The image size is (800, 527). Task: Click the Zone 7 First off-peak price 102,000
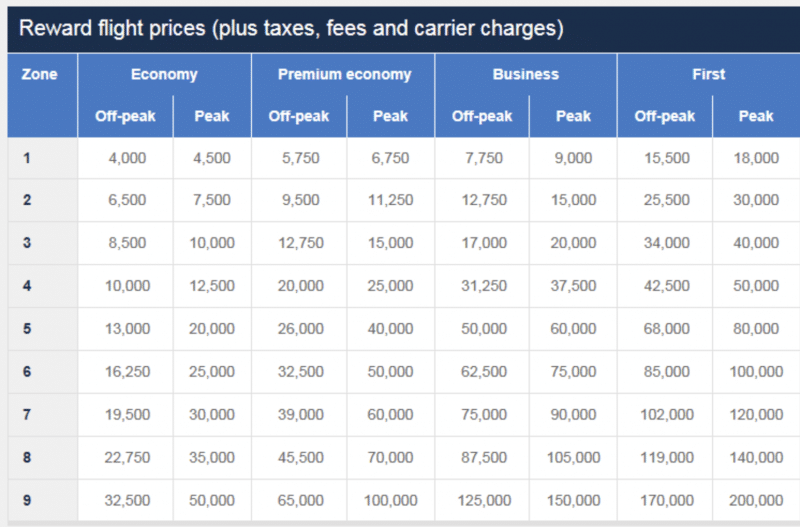tap(665, 415)
